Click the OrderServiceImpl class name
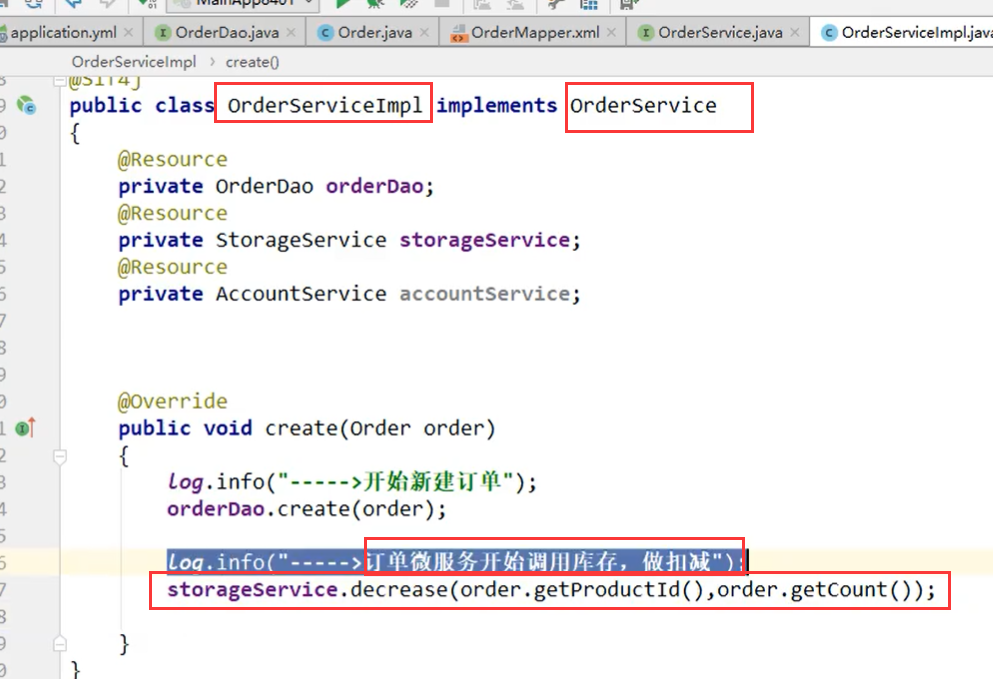993x679 pixels. 325,105
